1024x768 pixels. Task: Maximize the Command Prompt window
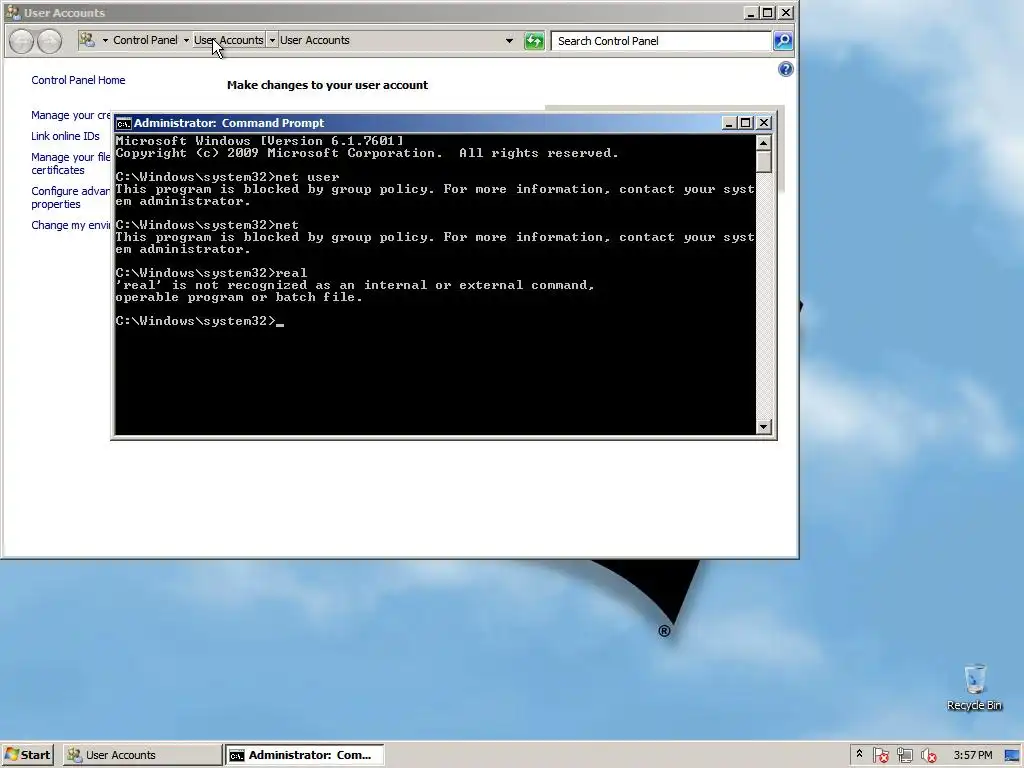coord(746,123)
